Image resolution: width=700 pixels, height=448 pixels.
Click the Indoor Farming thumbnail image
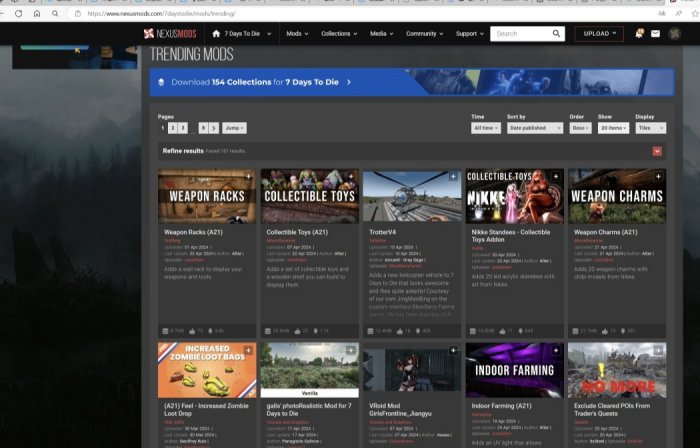click(x=514, y=370)
